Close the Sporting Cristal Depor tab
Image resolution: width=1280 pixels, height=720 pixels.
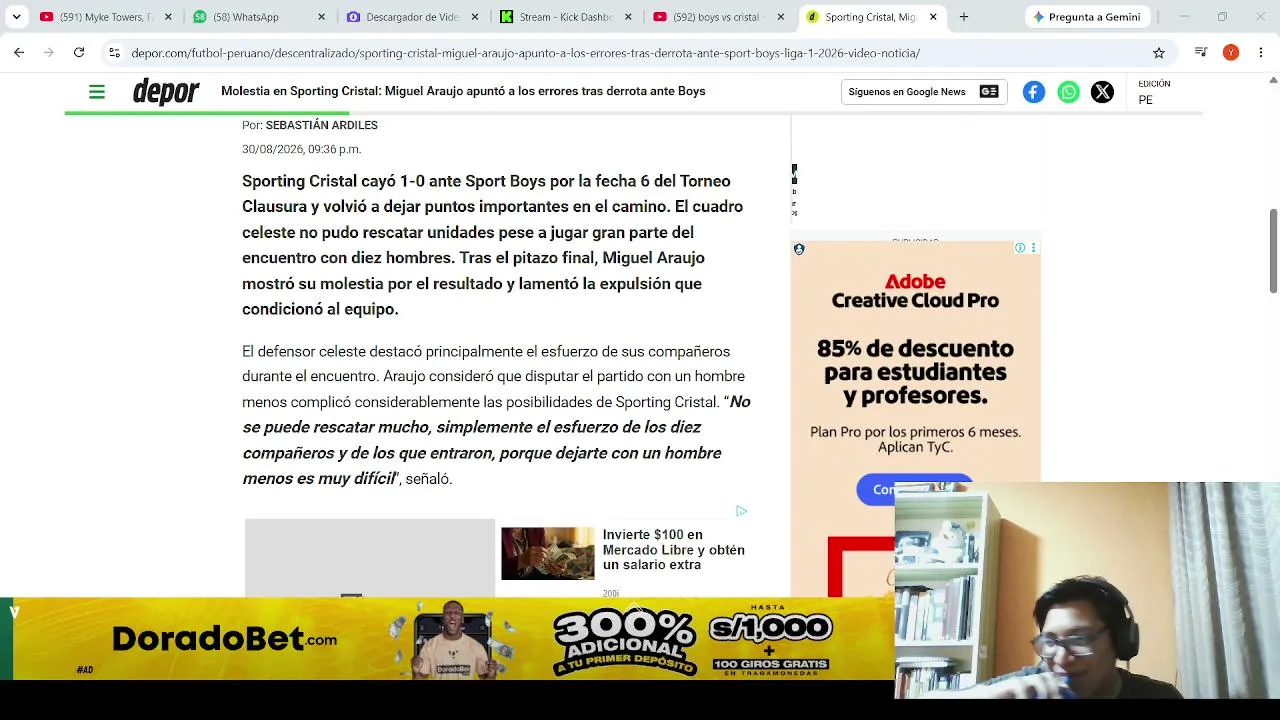pyautogui.click(x=933, y=17)
